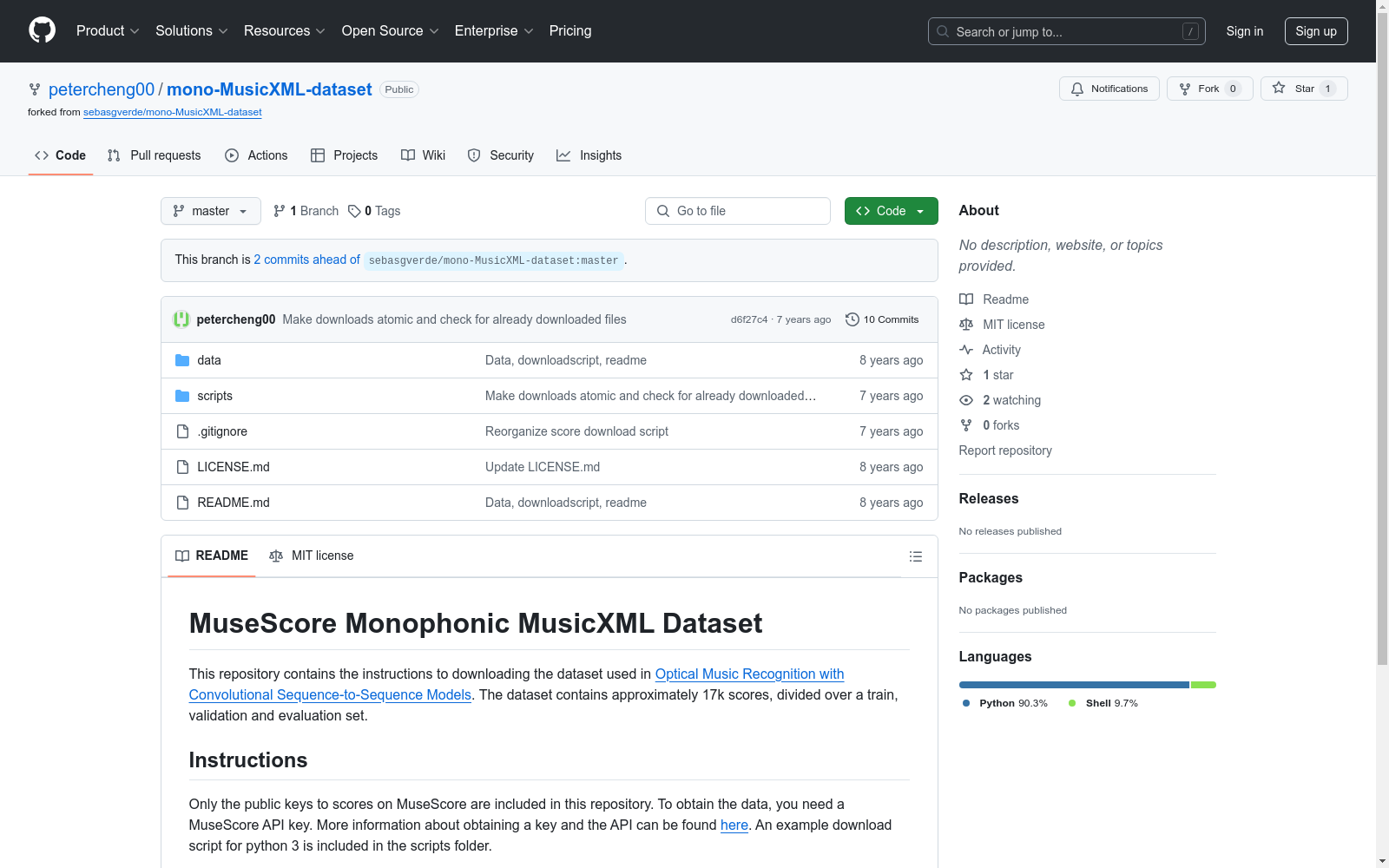Open the Code tab
This screenshot has width=1389, height=868.
61,155
